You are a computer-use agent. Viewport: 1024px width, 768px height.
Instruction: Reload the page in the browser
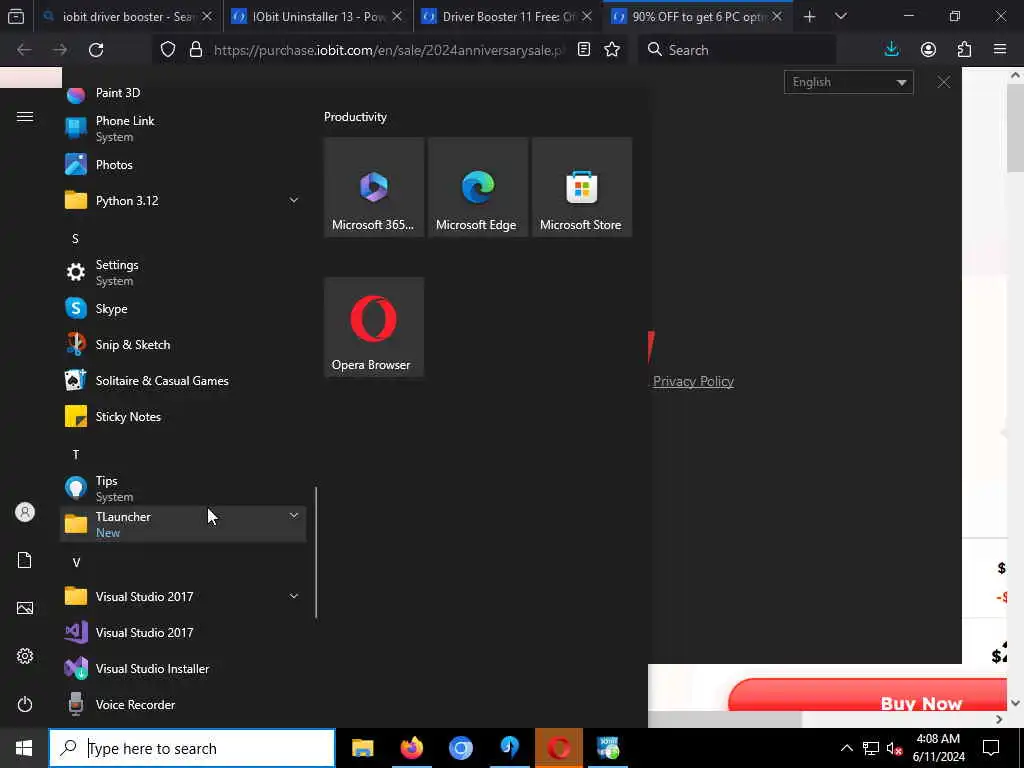click(x=96, y=50)
